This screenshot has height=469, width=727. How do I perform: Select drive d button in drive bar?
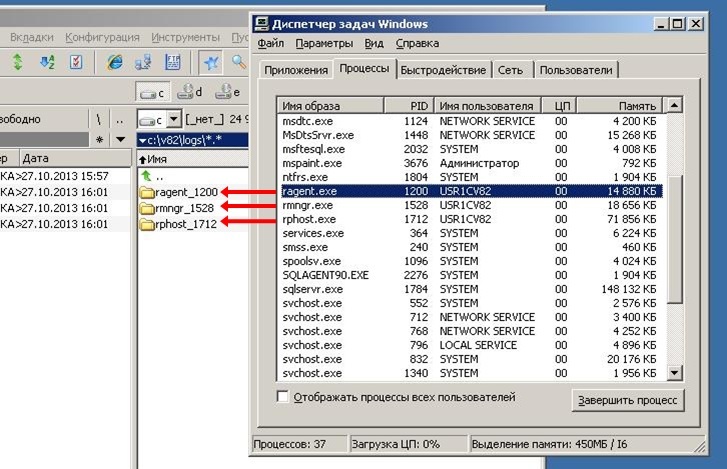[x=190, y=92]
